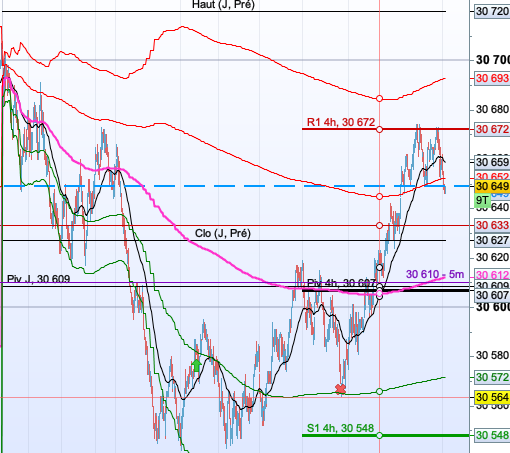Click the 30 607 axis price tag
This screenshot has width=510, height=453.
tap(492, 295)
